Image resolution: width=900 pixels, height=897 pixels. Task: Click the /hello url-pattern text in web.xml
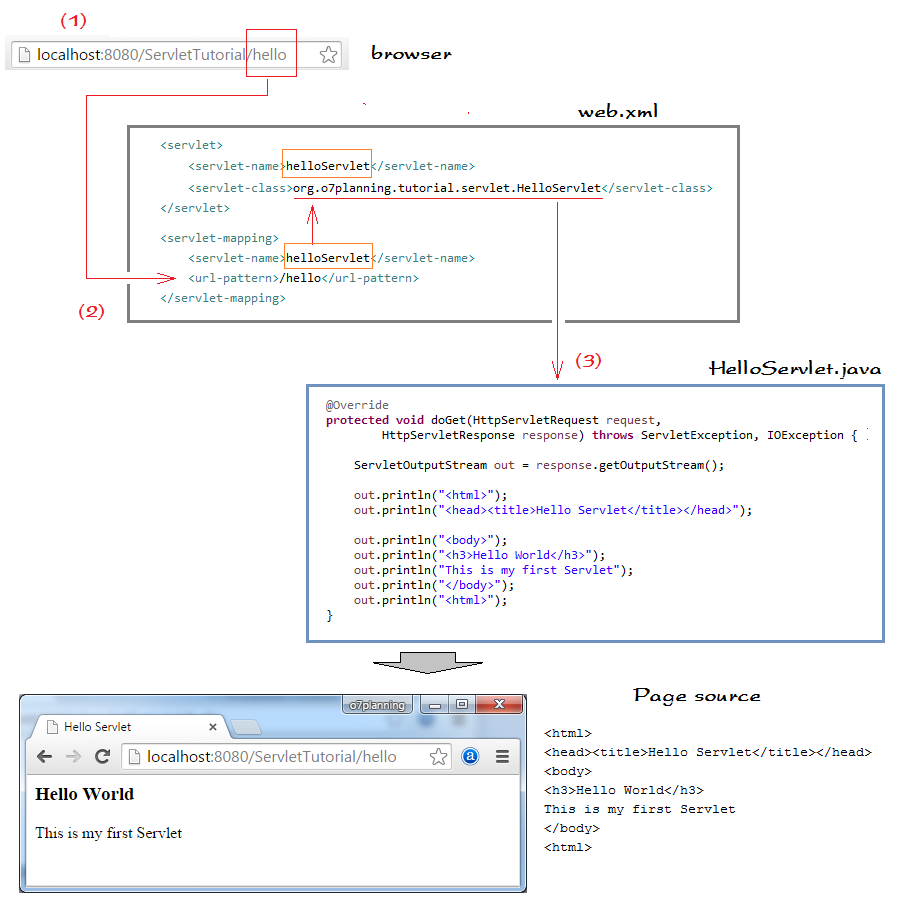300,278
